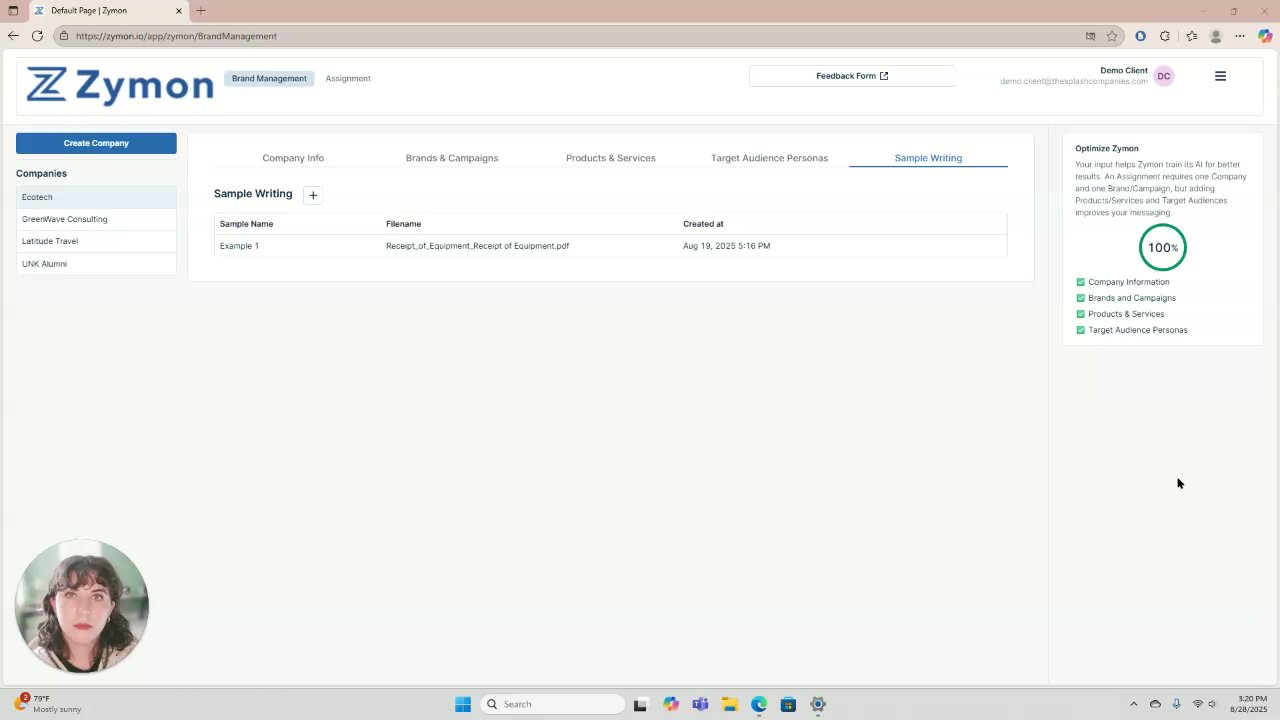Image resolution: width=1280 pixels, height=720 pixels.
Task: Click the browser profile icon
Action: point(1216,36)
